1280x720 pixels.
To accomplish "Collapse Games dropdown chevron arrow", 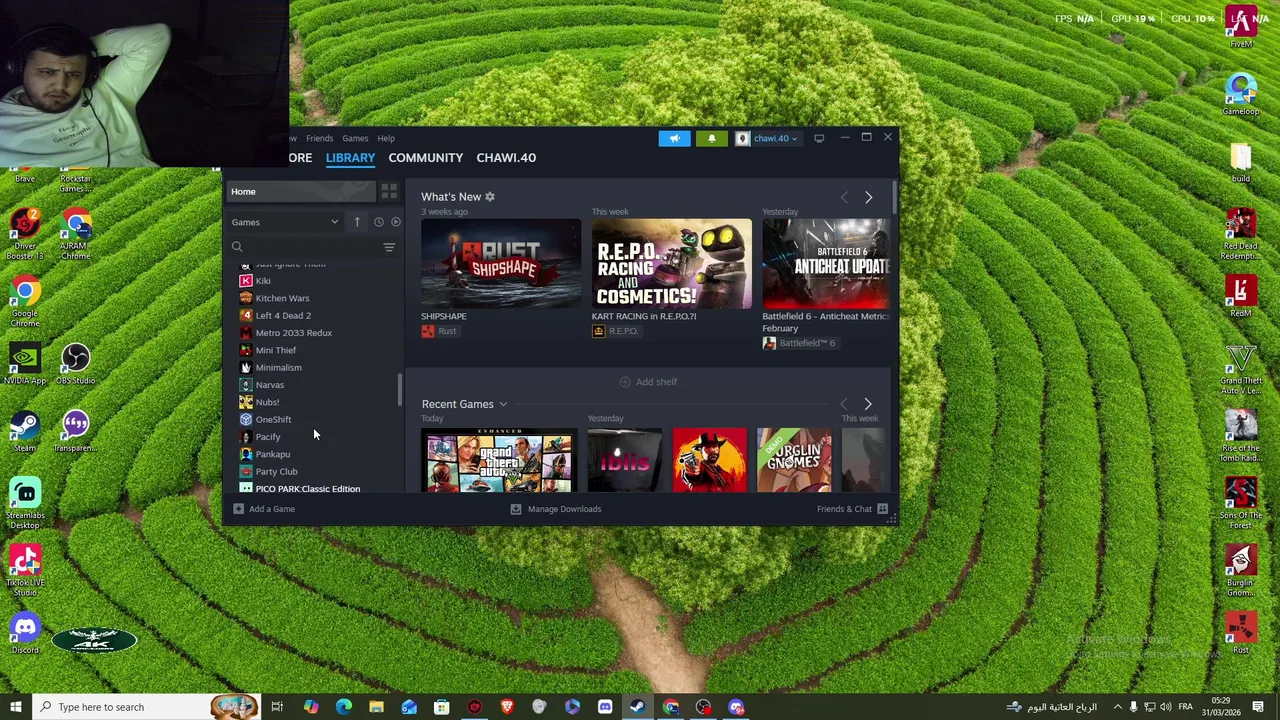I will [x=334, y=222].
